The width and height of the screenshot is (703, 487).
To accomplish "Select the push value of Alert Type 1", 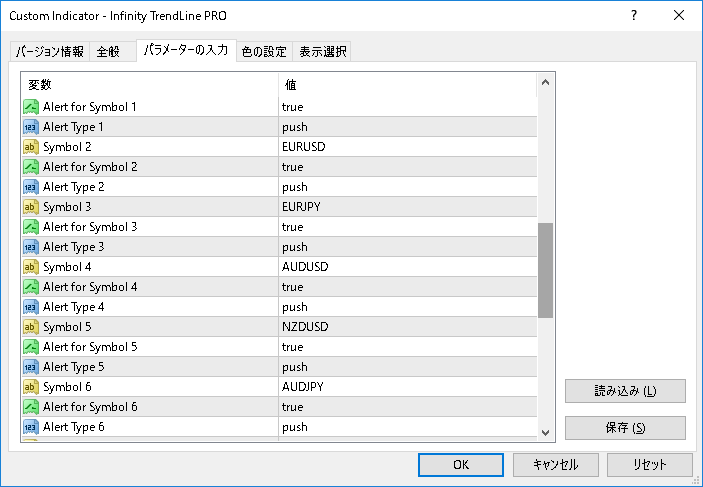I will click(408, 127).
